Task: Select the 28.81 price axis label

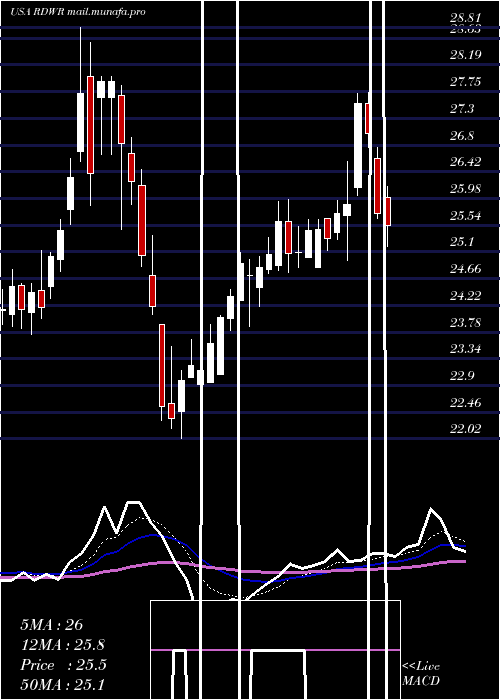Action: (x=465, y=18)
